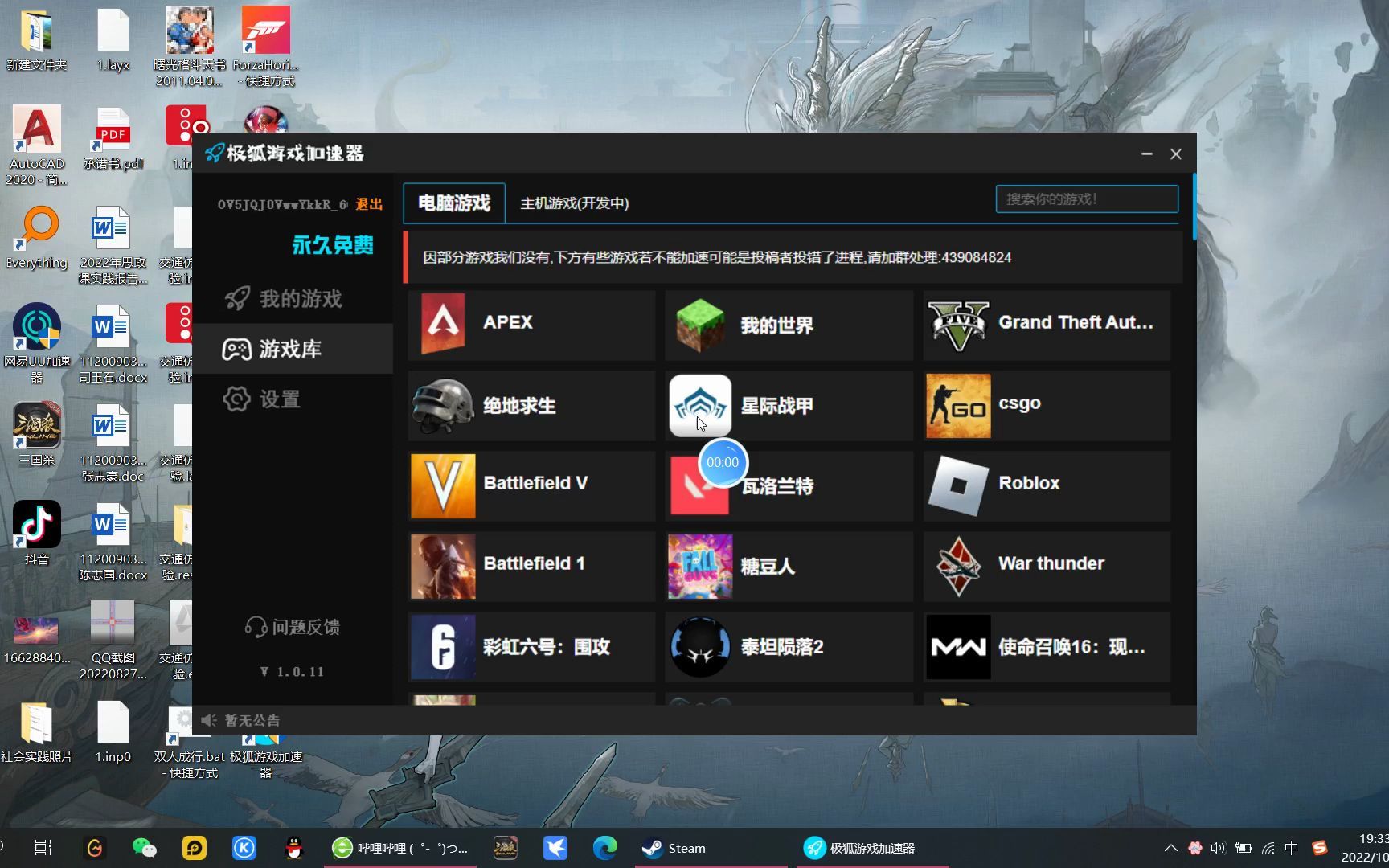
Task: Open the 三国杀 icon on the taskbar
Action: [505, 848]
